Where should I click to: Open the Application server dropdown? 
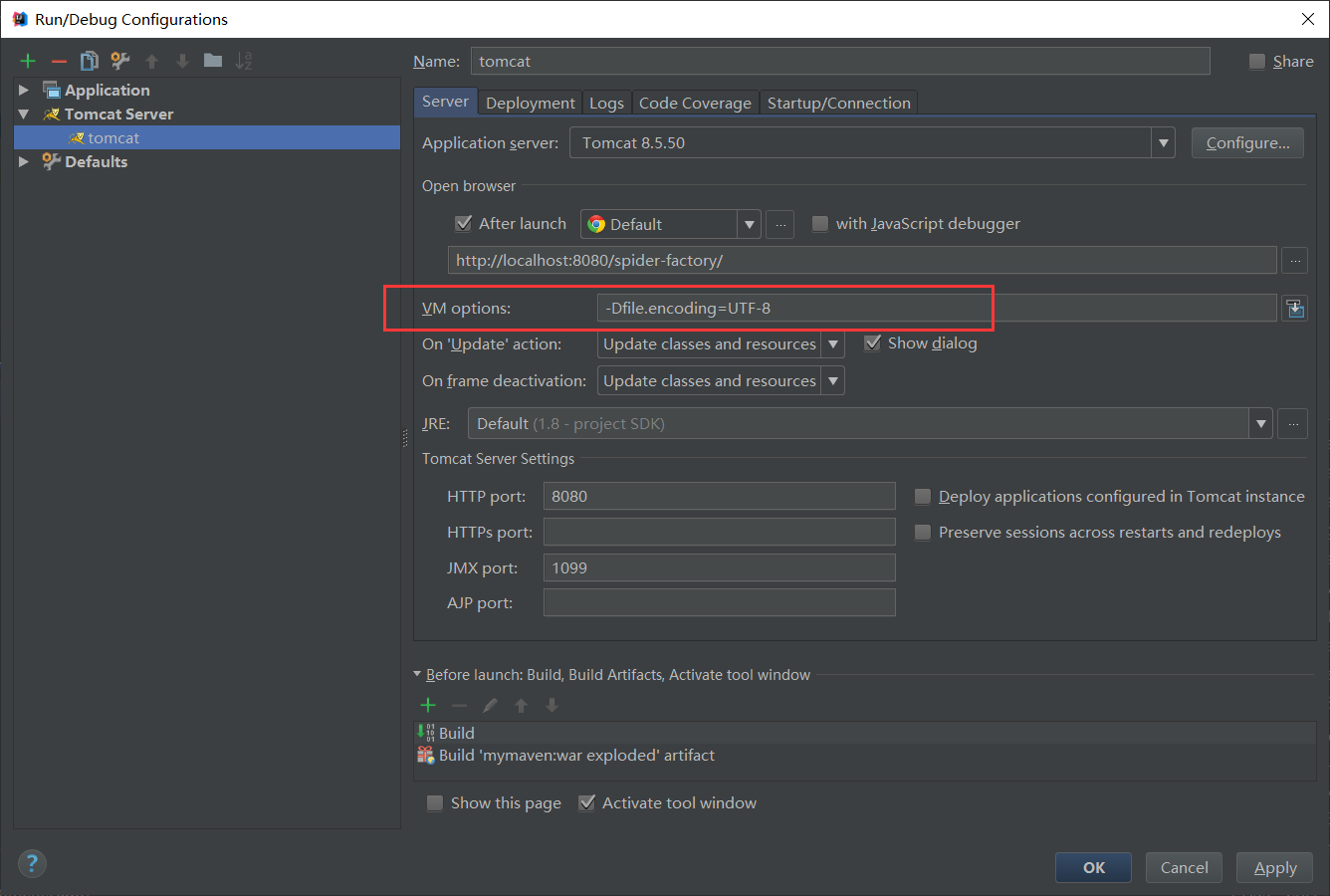[x=1163, y=142]
